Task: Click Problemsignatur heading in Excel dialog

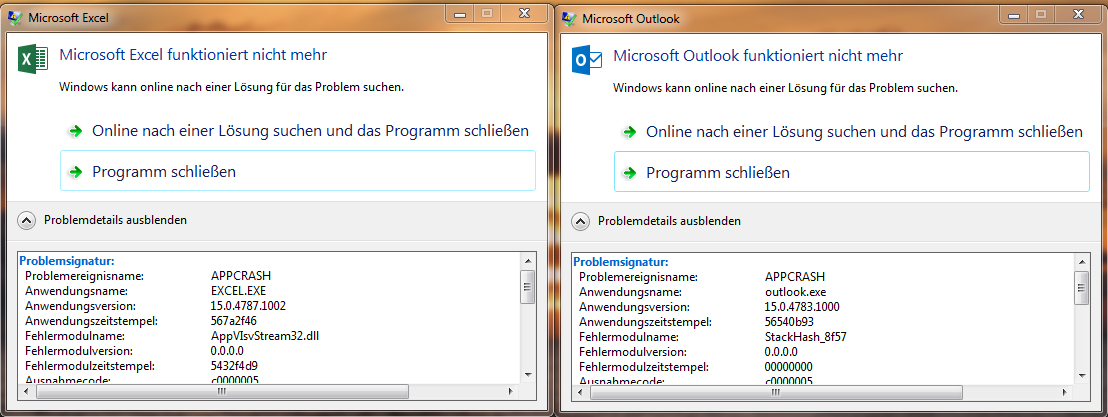Action: 67,260
